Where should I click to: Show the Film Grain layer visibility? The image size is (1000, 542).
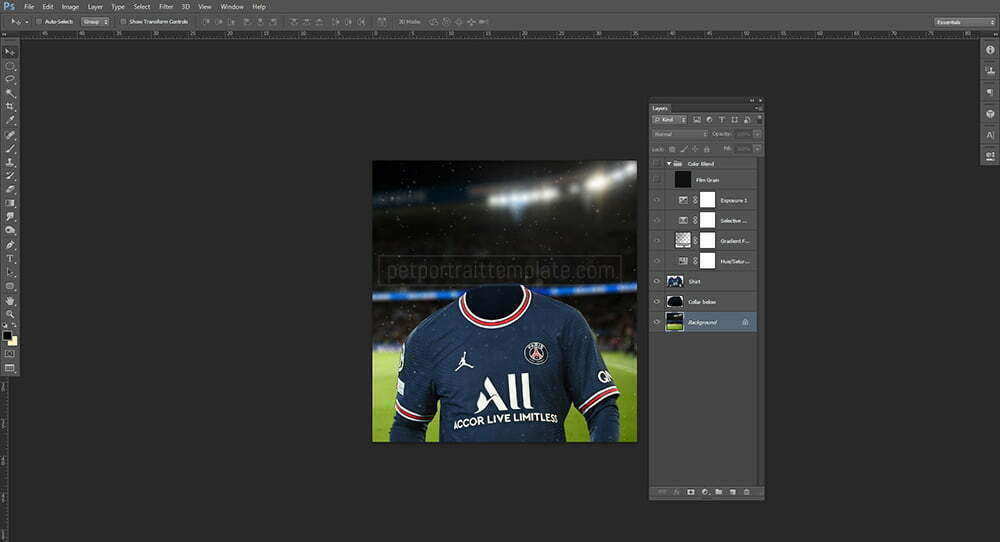(657, 180)
